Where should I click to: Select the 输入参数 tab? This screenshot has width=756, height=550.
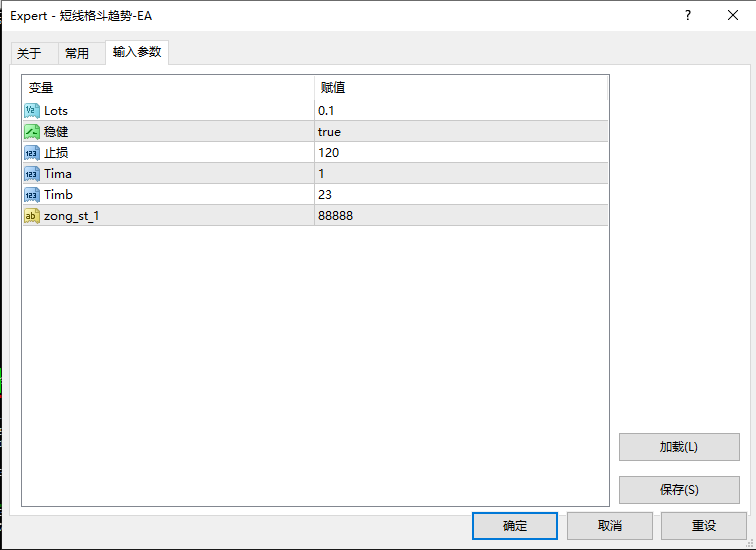(137, 52)
